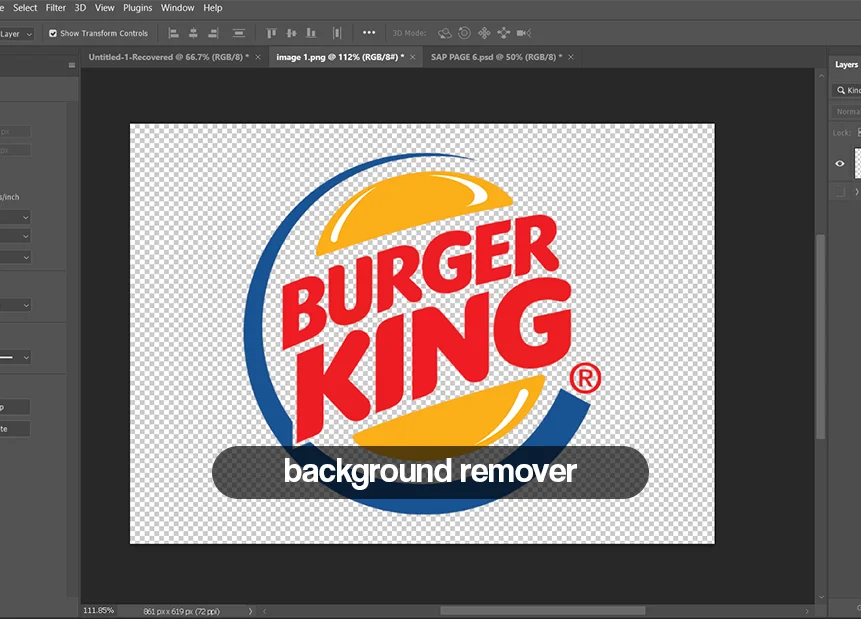Viewport: 861px width, 619px height.
Task: Select the Slide 3D camera icon
Action: pyautogui.click(x=503, y=33)
